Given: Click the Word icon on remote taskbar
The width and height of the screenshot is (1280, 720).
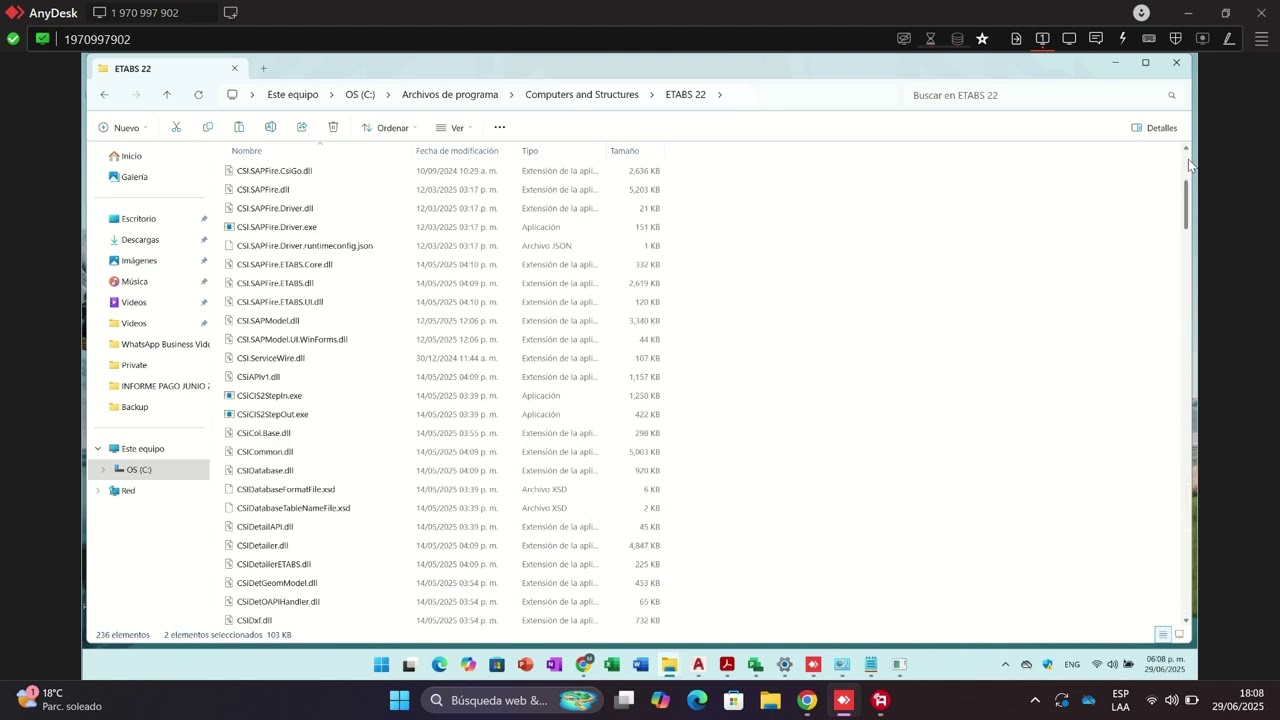Looking at the screenshot, I should tap(641, 664).
